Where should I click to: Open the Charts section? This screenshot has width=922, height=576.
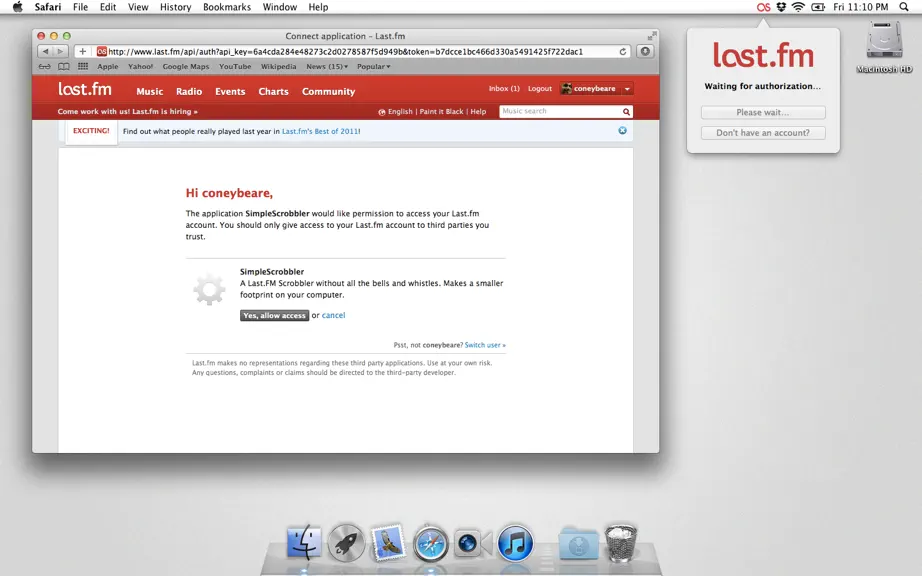point(273,92)
